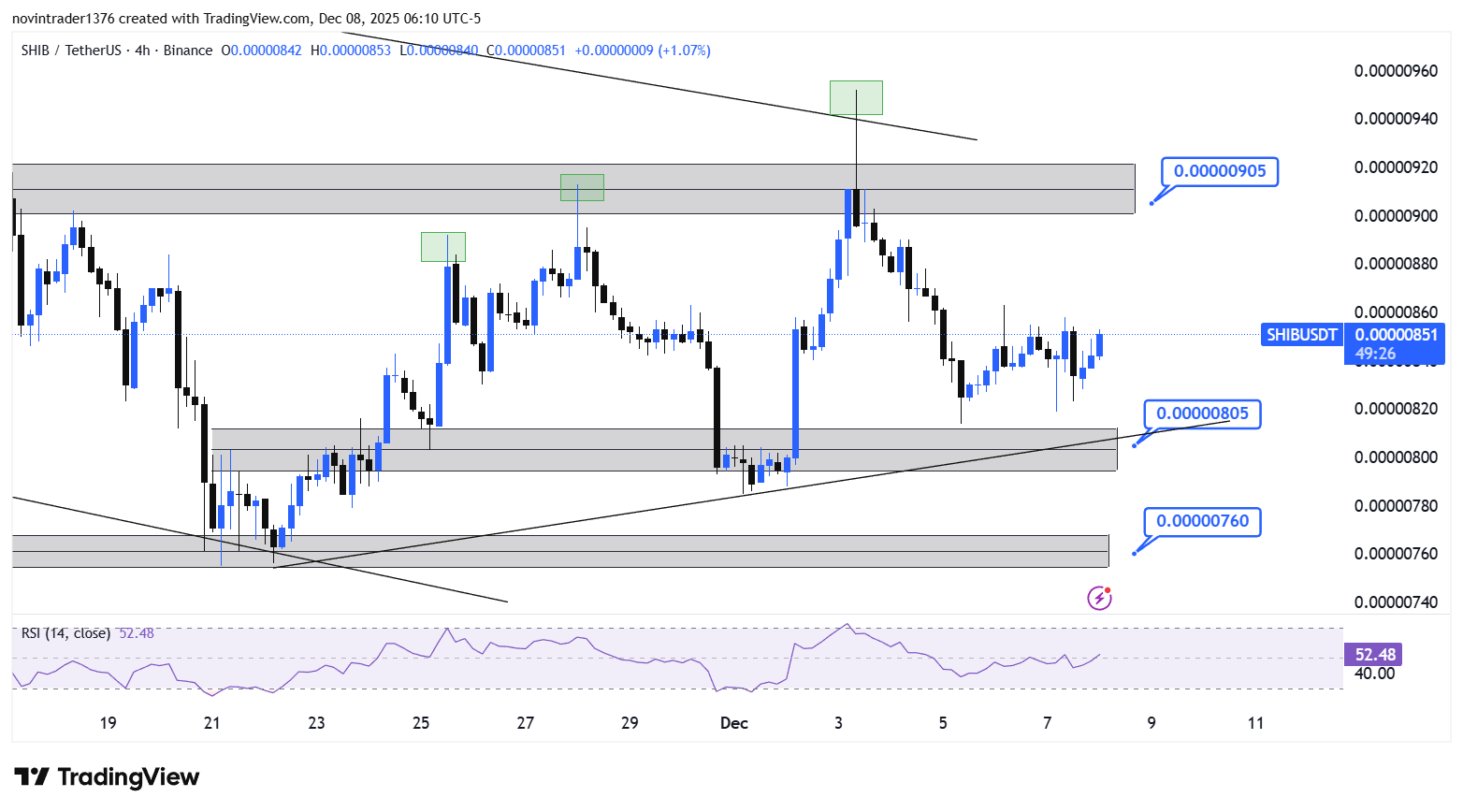Select the 0.00000805 price callout label

pos(1202,413)
